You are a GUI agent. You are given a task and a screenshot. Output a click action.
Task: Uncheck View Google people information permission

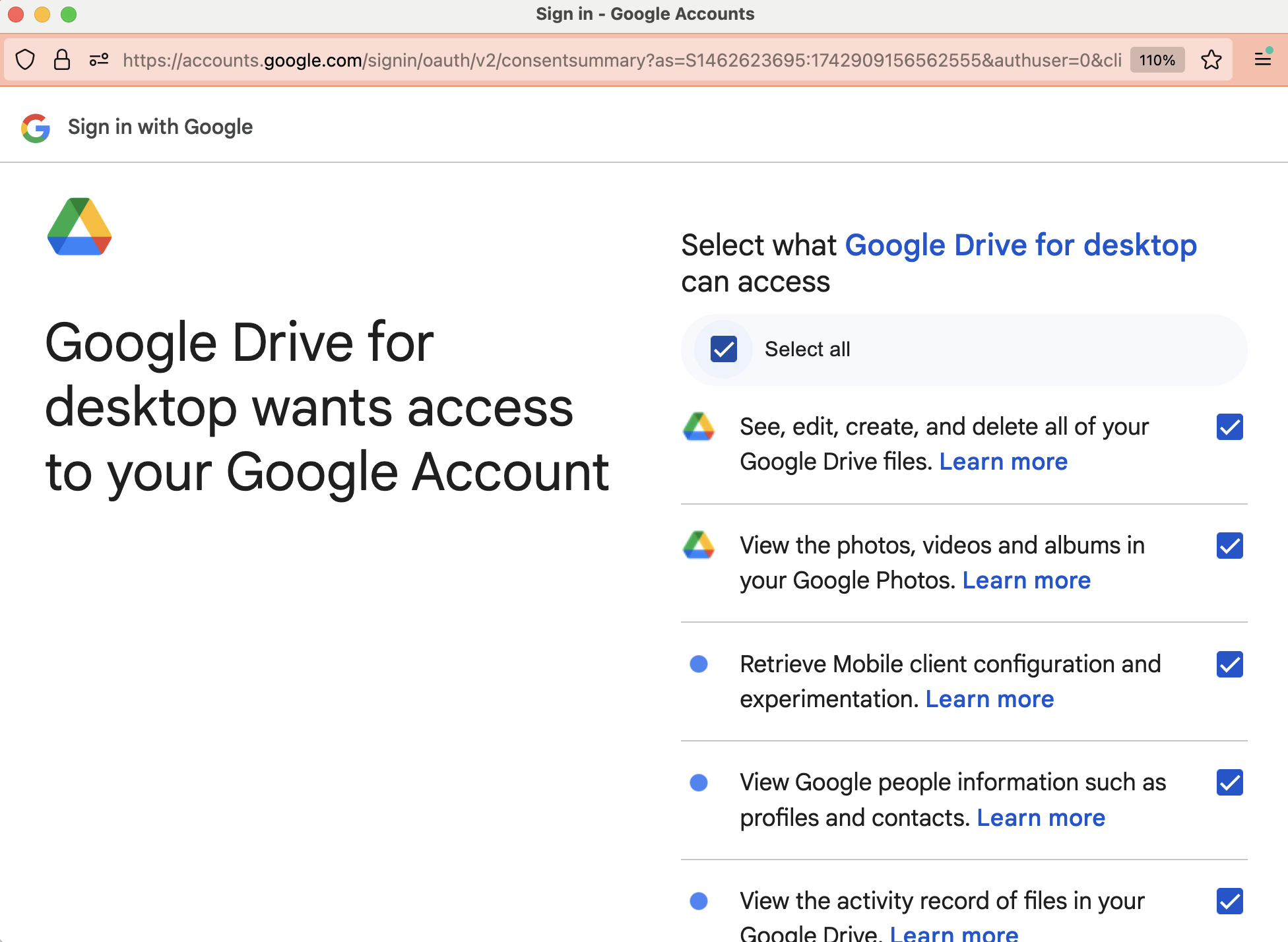(1229, 783)
